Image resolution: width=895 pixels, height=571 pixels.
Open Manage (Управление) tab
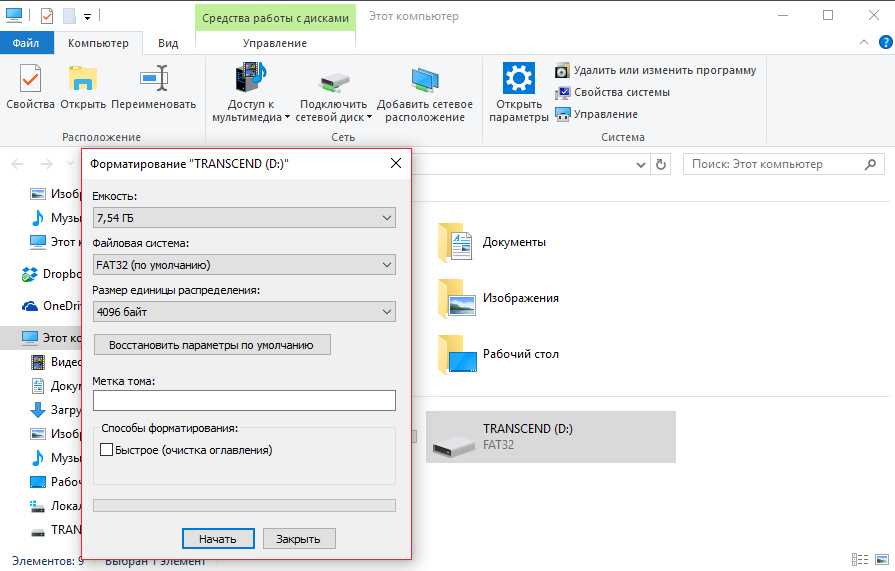(275, 43)
